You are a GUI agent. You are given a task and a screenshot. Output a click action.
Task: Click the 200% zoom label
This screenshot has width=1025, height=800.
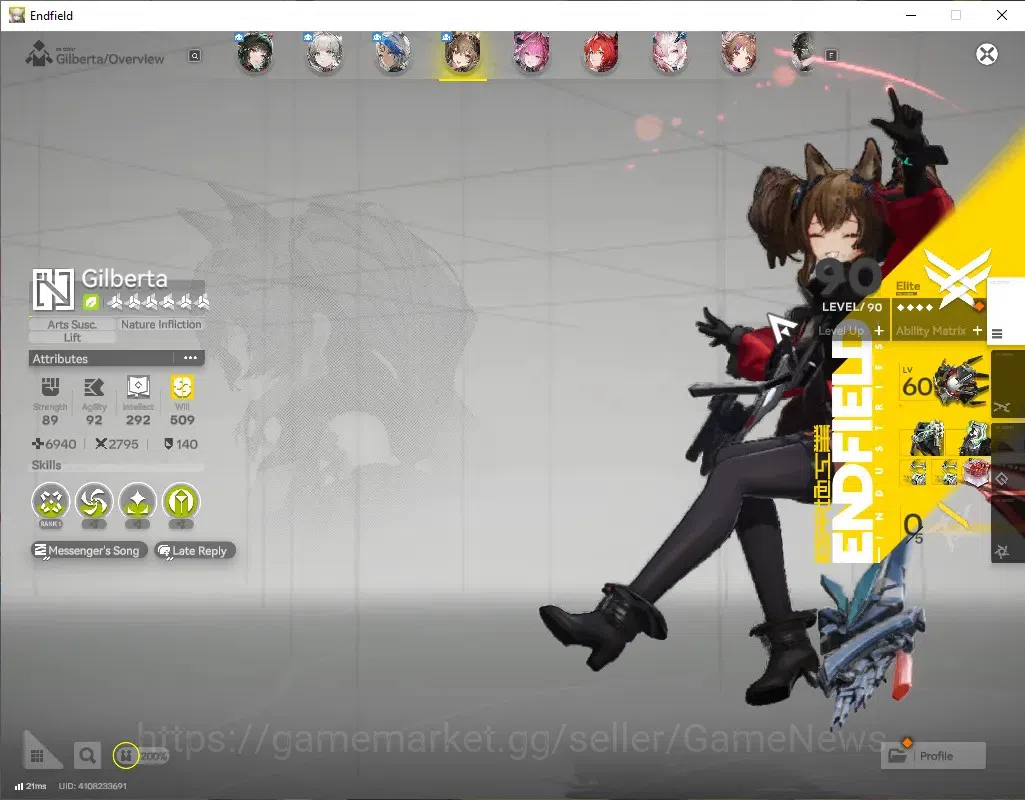point(154,756)
